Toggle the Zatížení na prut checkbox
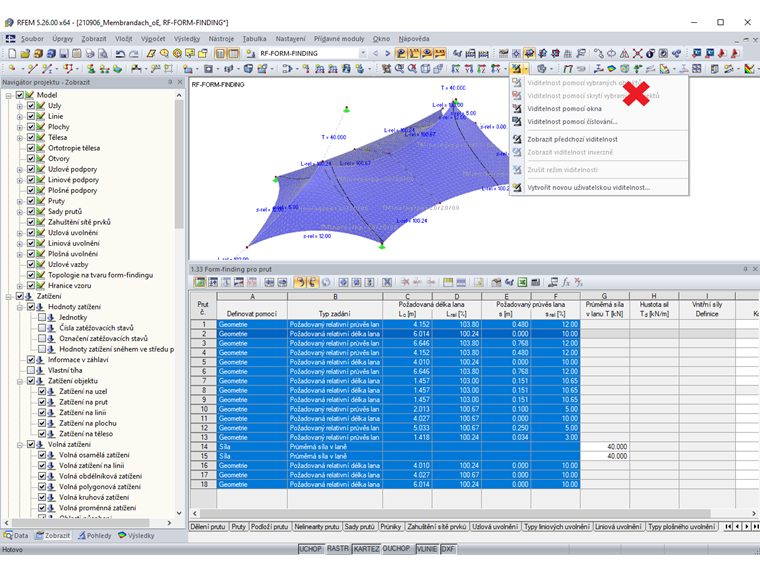 click(42, 402)
